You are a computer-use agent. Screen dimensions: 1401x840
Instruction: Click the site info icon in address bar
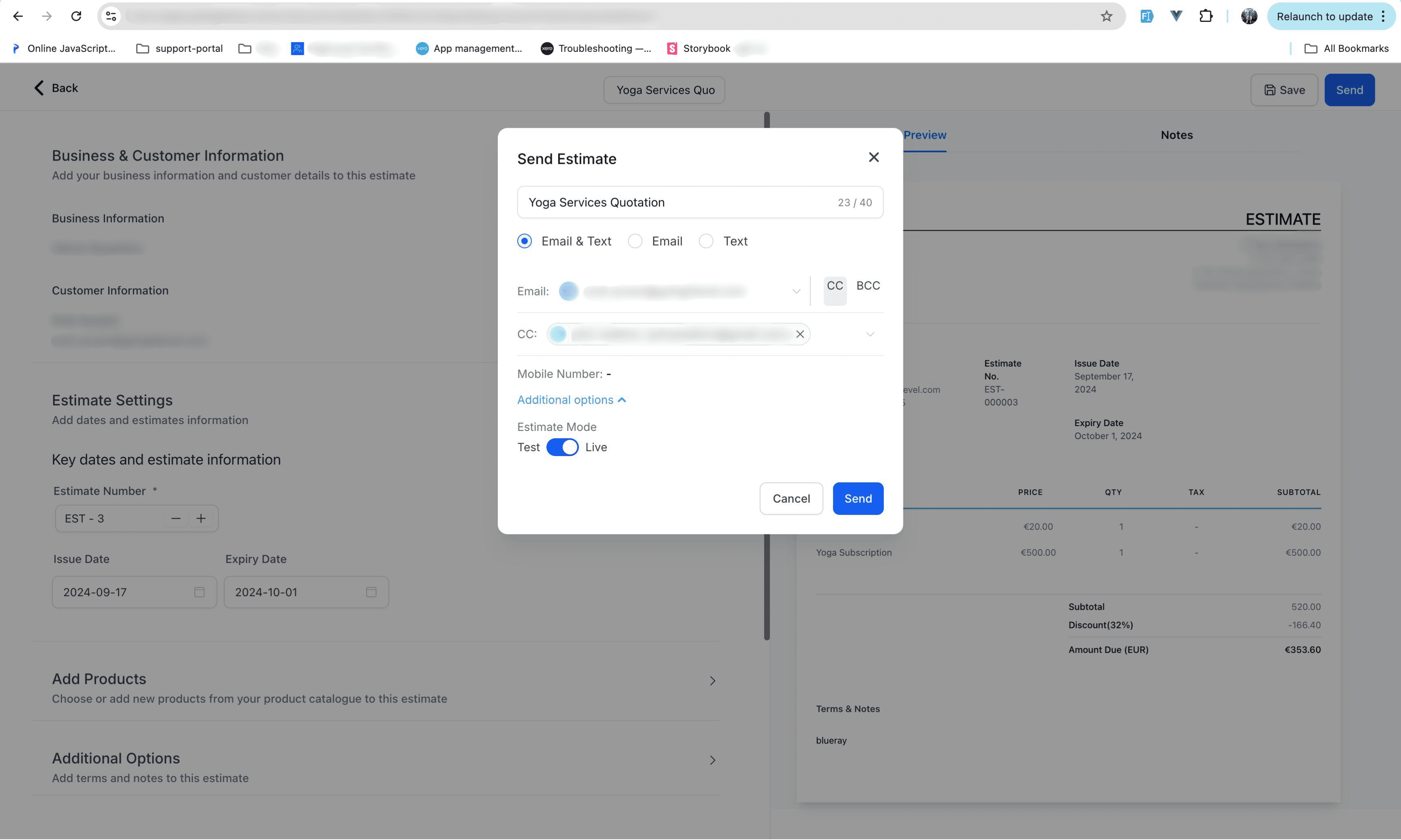point(111,16)
